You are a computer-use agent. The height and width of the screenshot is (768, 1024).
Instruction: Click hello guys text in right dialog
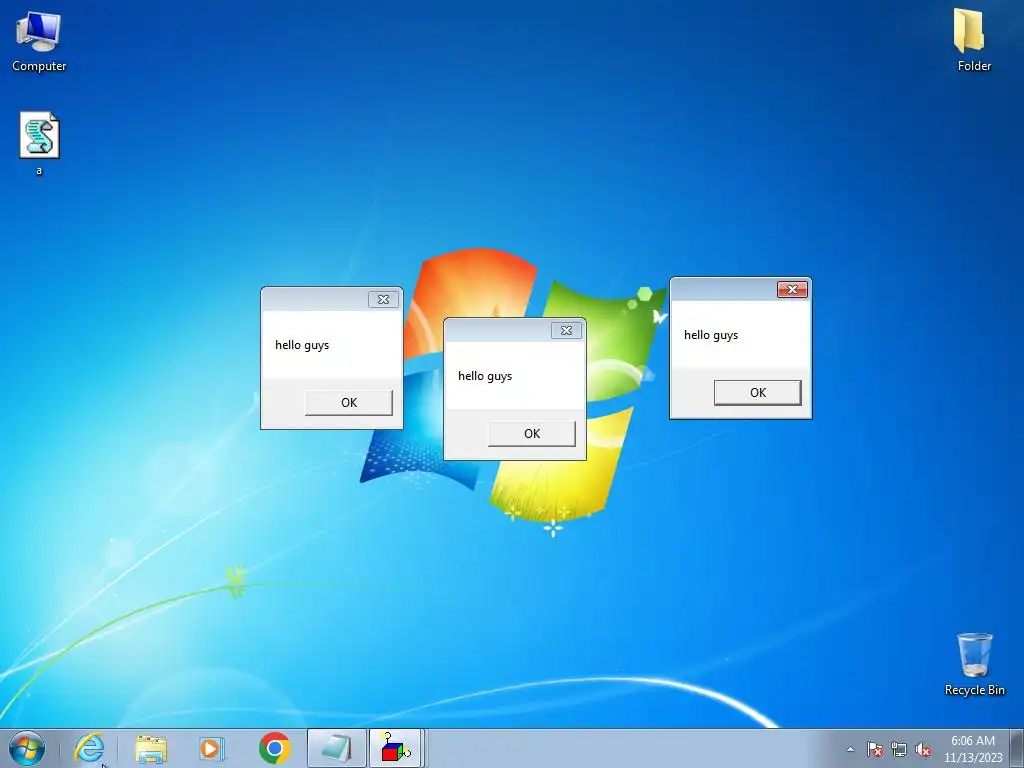point(711,335)
